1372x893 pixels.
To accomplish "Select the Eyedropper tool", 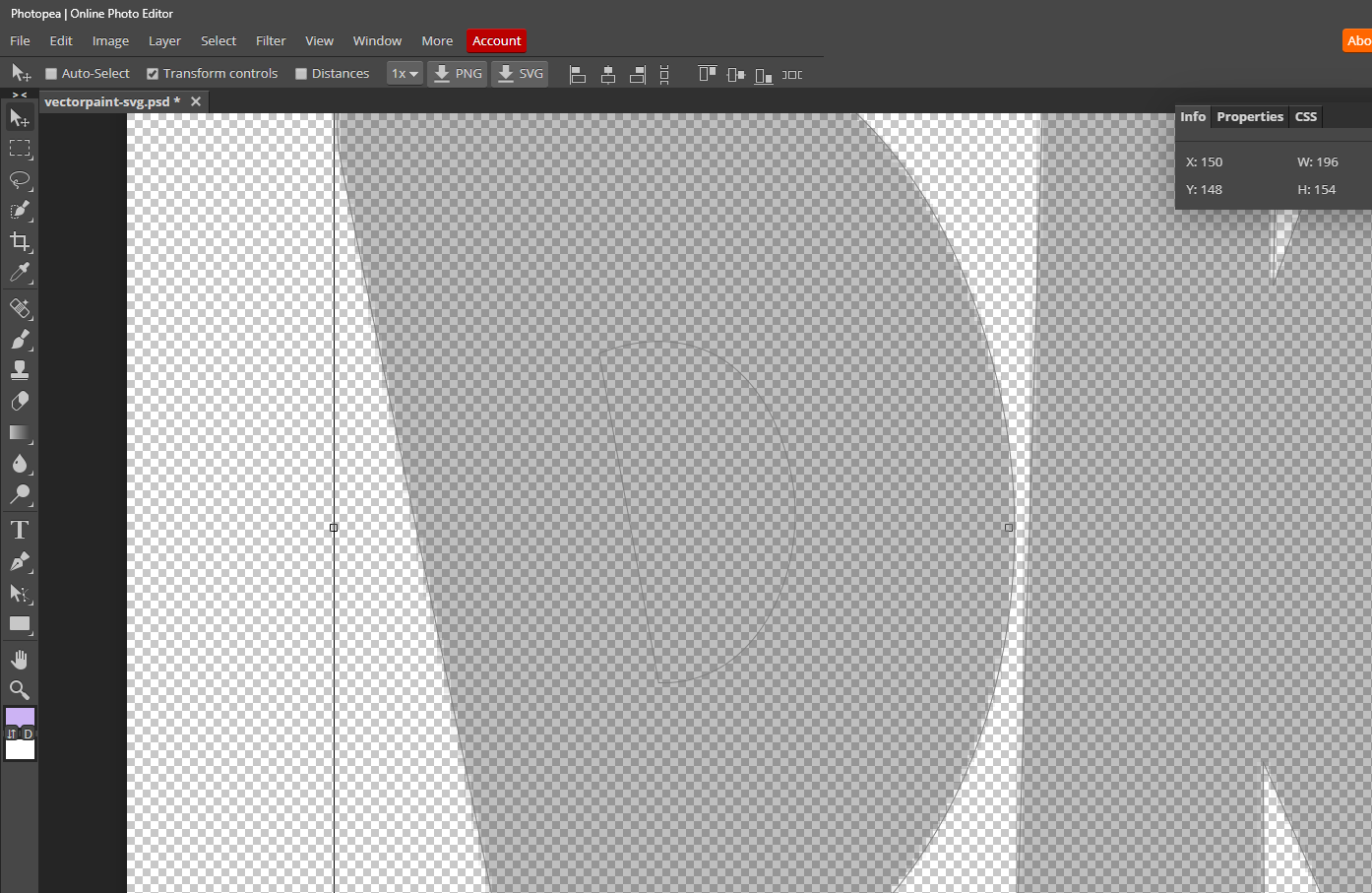I will [x=20, y=273].
